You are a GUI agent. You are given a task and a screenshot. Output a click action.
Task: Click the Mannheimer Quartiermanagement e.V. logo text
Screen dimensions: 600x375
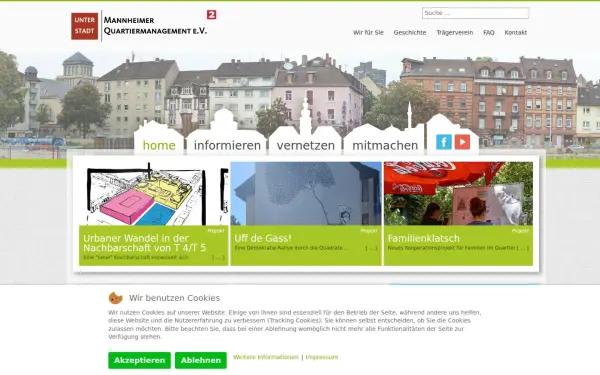155,26
